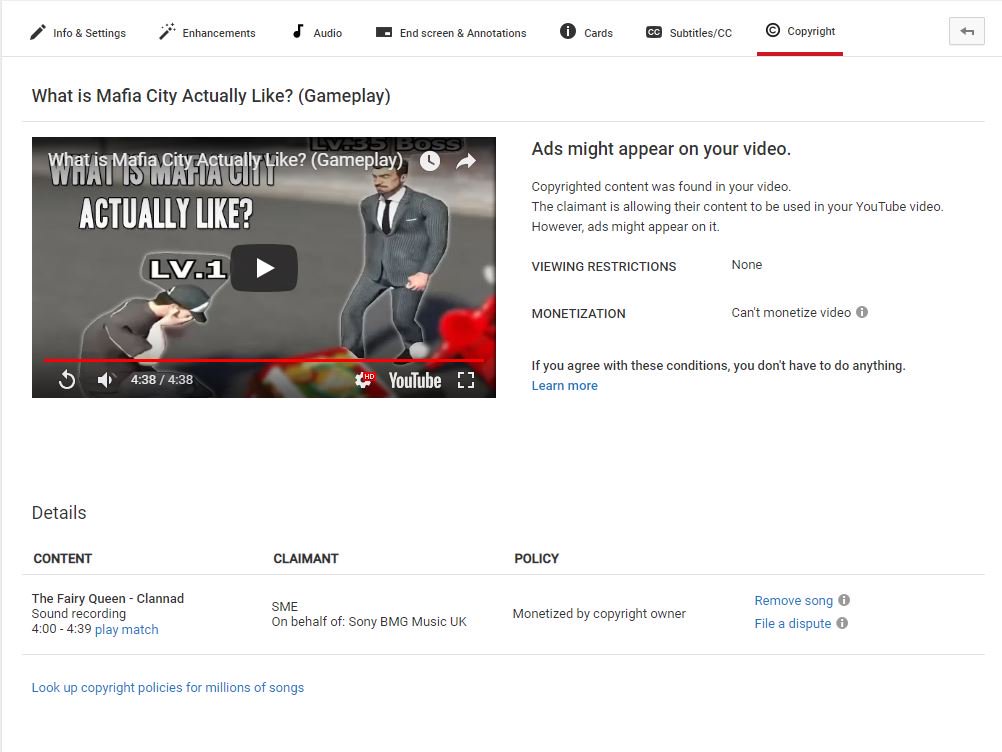Click the Ads might appear on your video heading
1002x752 pixels.
[661, 149]
